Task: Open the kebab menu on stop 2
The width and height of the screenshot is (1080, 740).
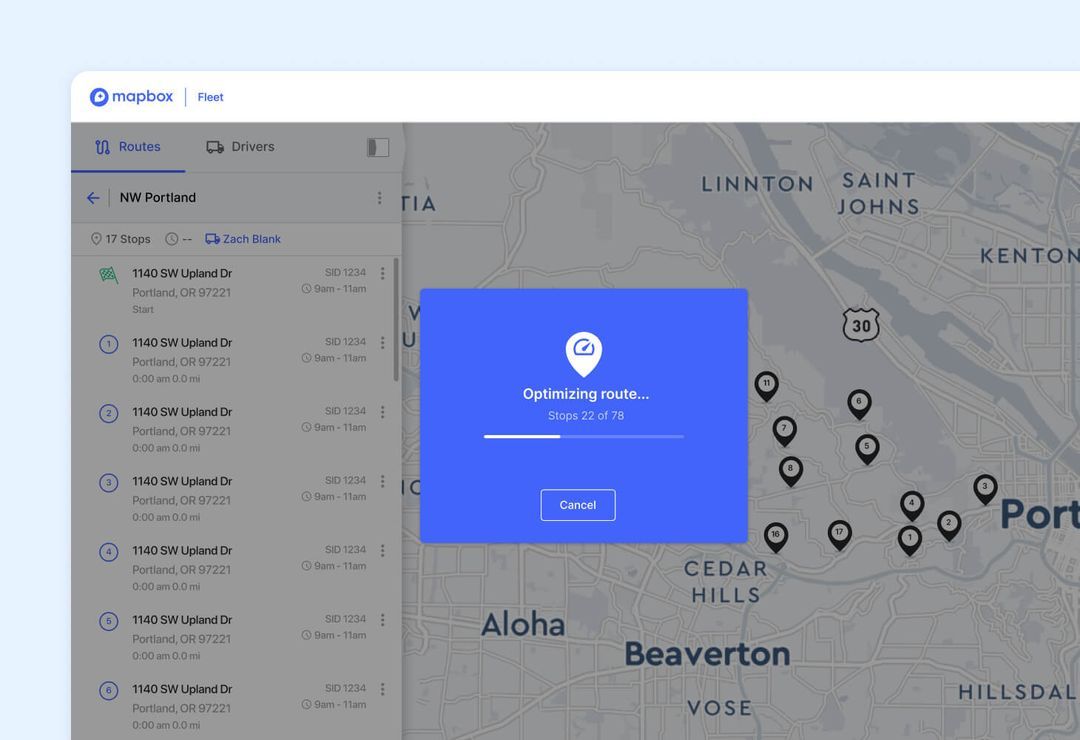Action: coord(382,411)
